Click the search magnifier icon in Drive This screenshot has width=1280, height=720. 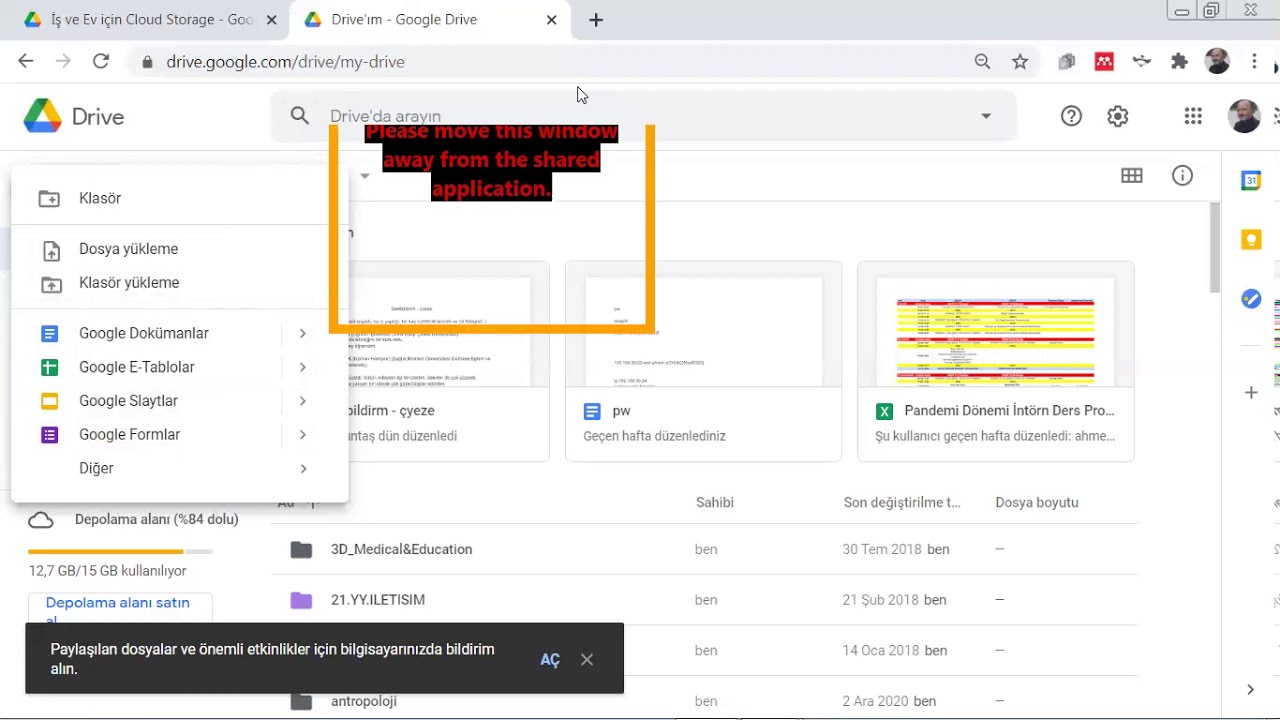(x=300, y=116)
